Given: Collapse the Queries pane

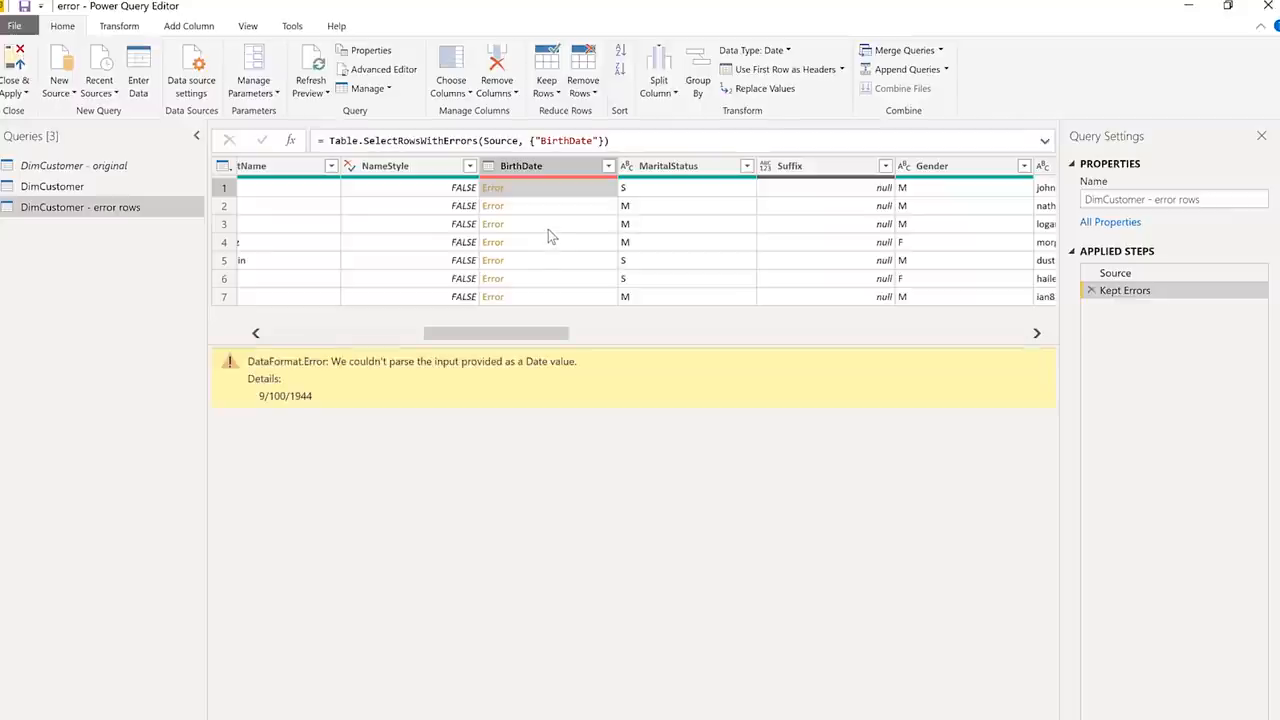Looking at the screenshot, I should (x=196, y=136).
